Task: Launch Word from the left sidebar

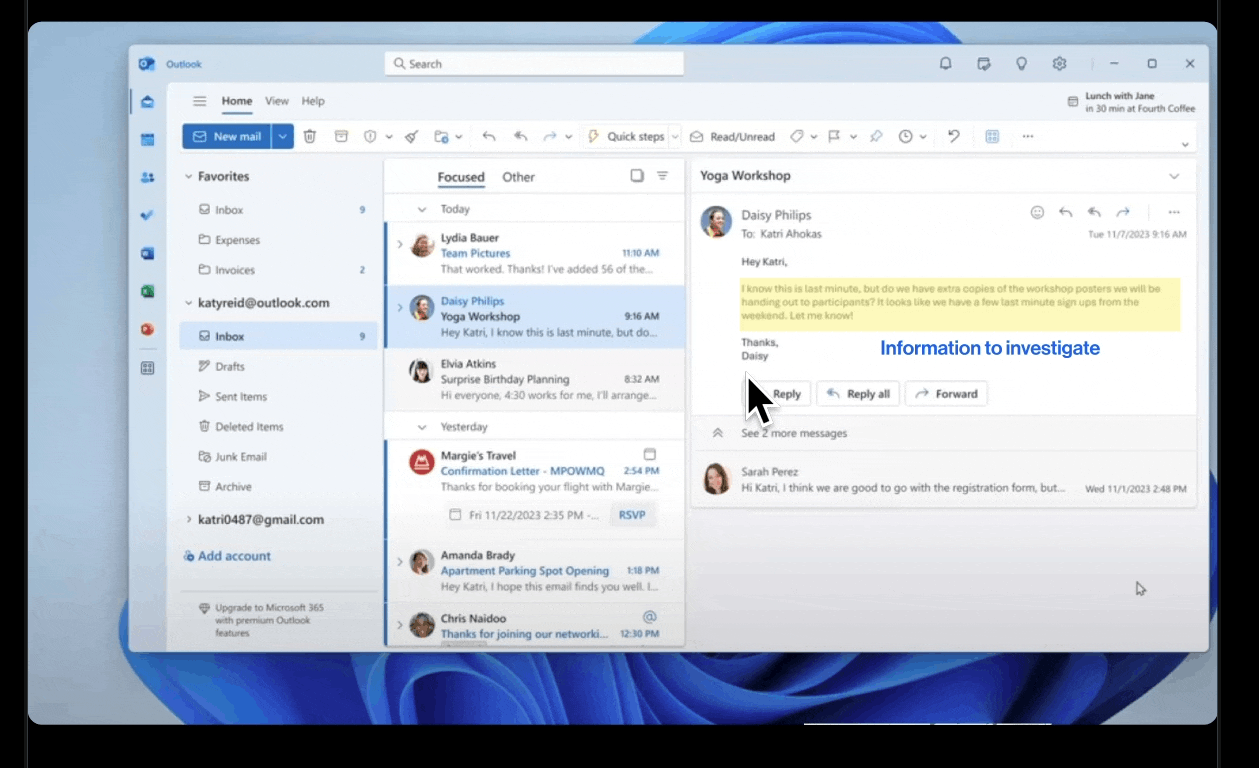Action: point(148,253)
